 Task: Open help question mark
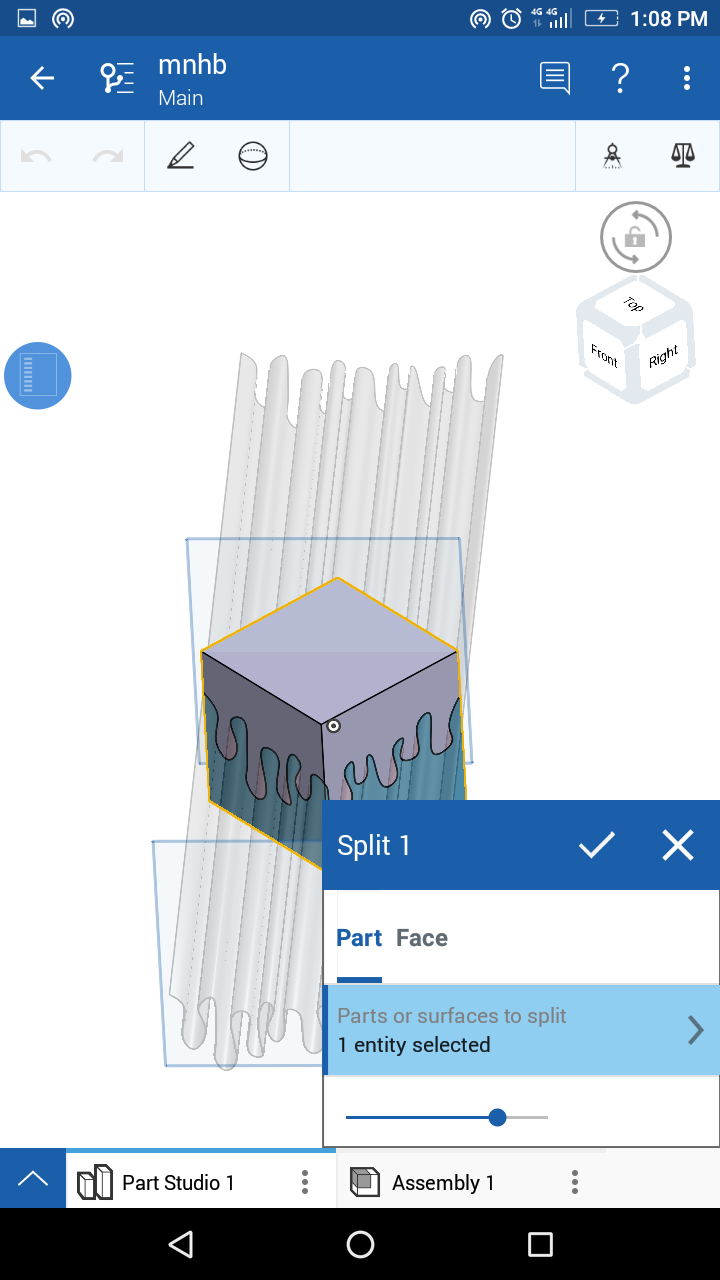[621, 78]
